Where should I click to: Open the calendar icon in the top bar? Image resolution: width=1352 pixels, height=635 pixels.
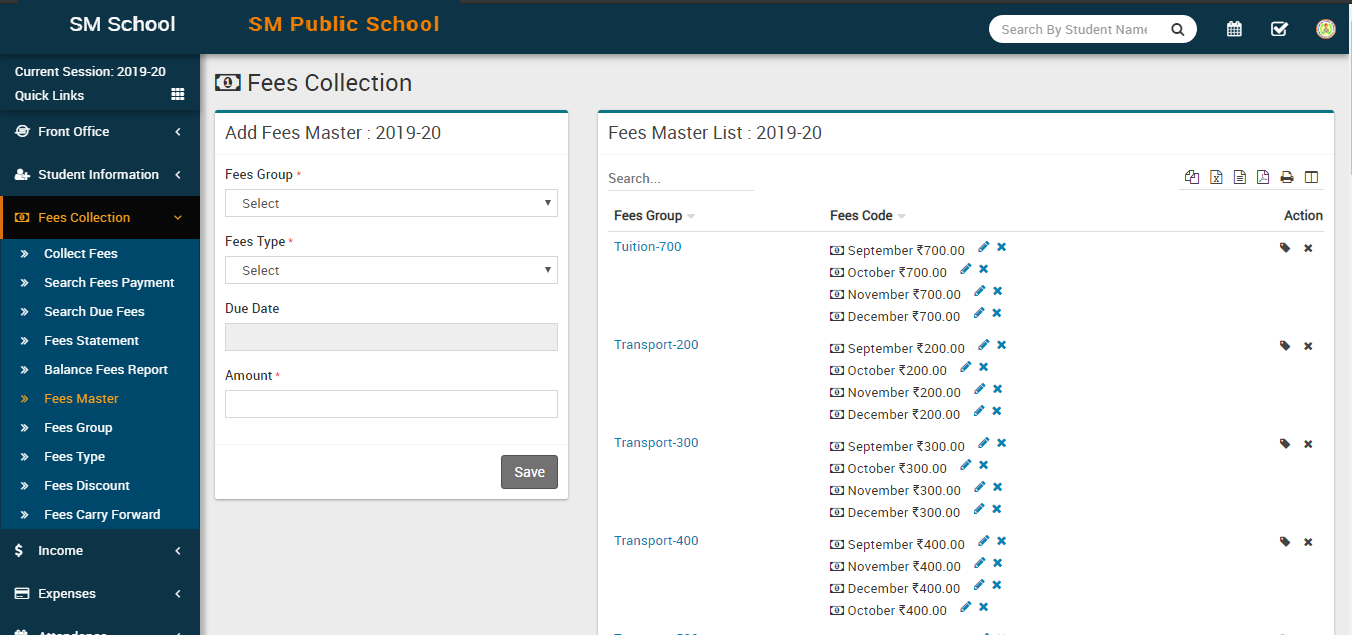[1234, 29]
